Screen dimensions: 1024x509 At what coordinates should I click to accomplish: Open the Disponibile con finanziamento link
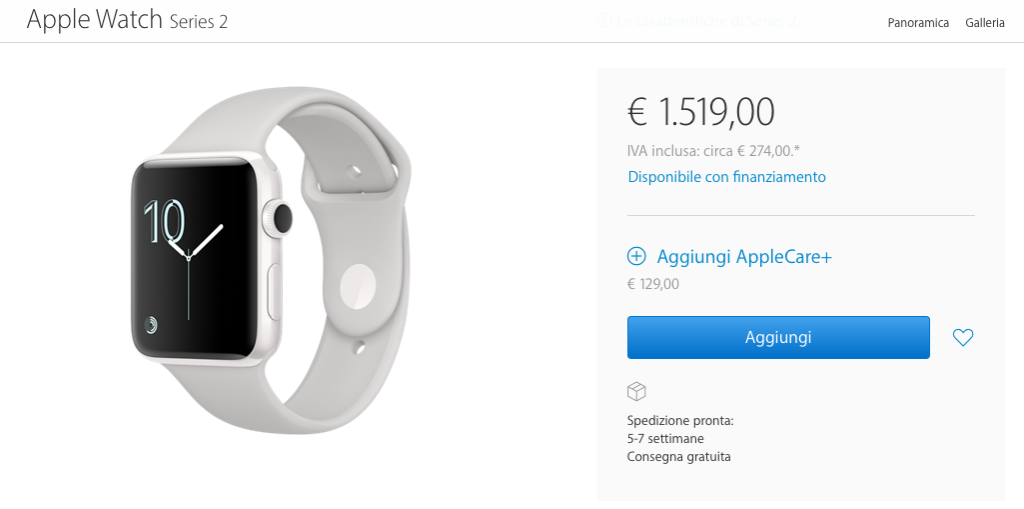click(726, 176)
